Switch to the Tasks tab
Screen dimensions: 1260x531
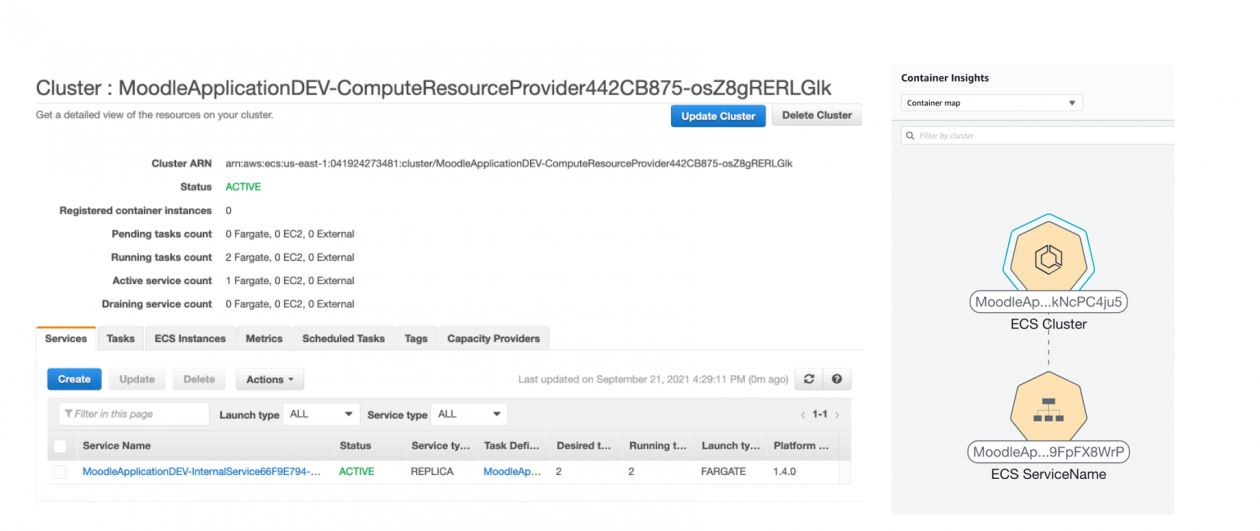pos(121,339)
